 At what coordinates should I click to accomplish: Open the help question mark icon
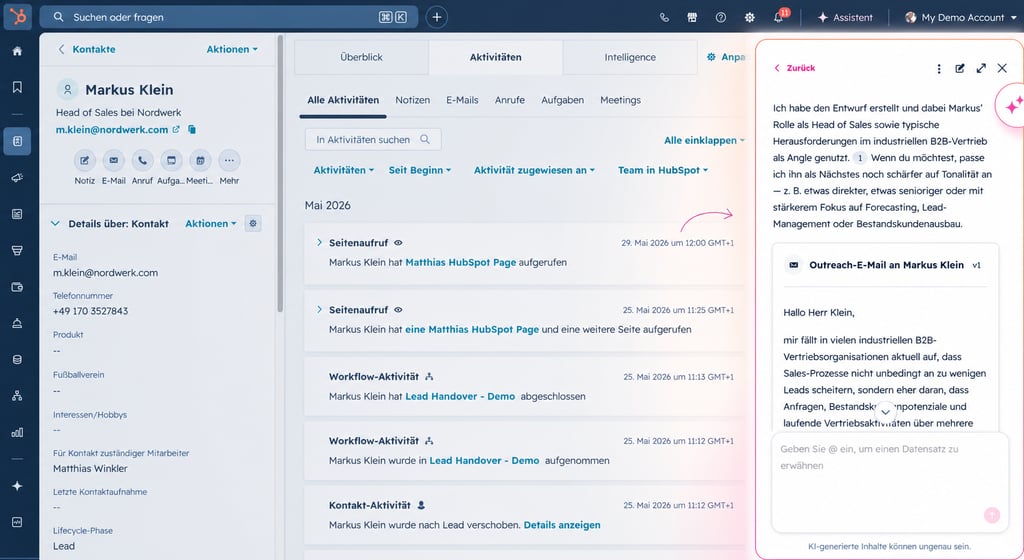721,18
